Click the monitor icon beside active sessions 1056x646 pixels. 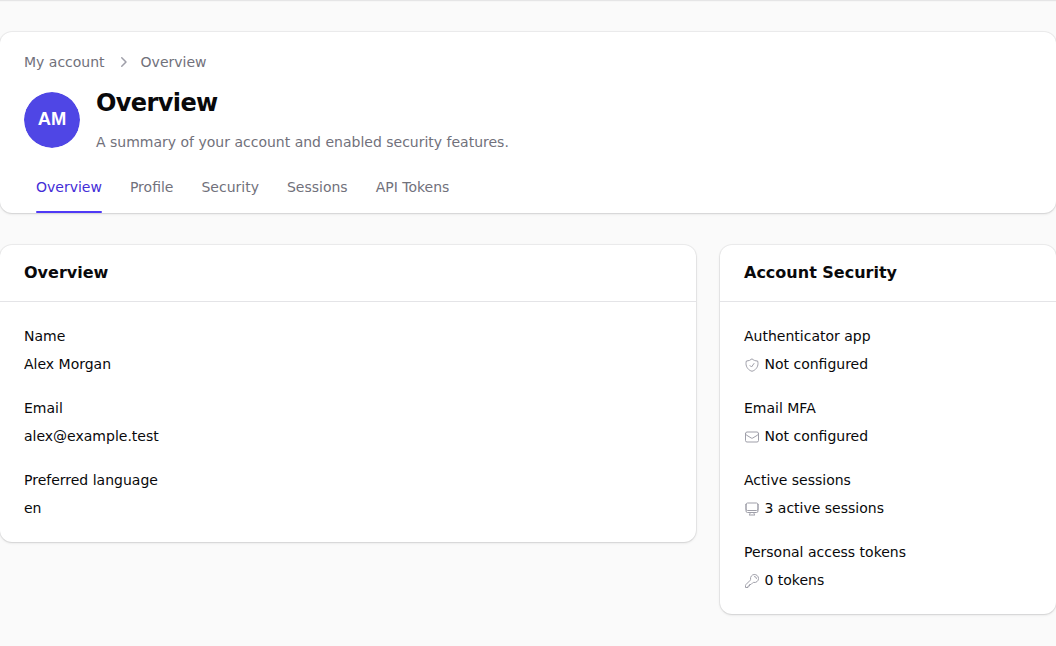click(752, 509)
